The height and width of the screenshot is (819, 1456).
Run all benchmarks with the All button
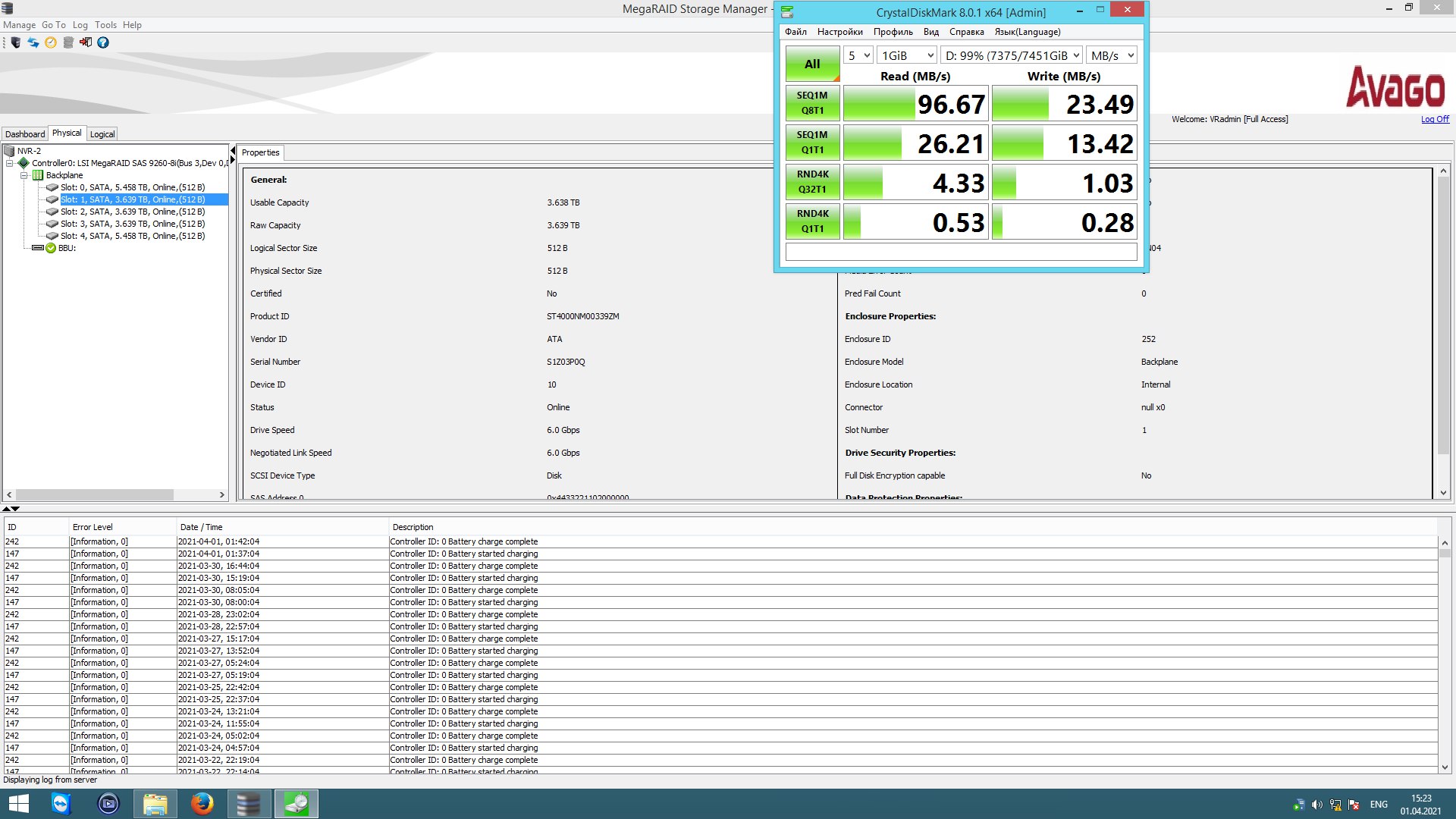pyautogui.click(x=812, y=64)
